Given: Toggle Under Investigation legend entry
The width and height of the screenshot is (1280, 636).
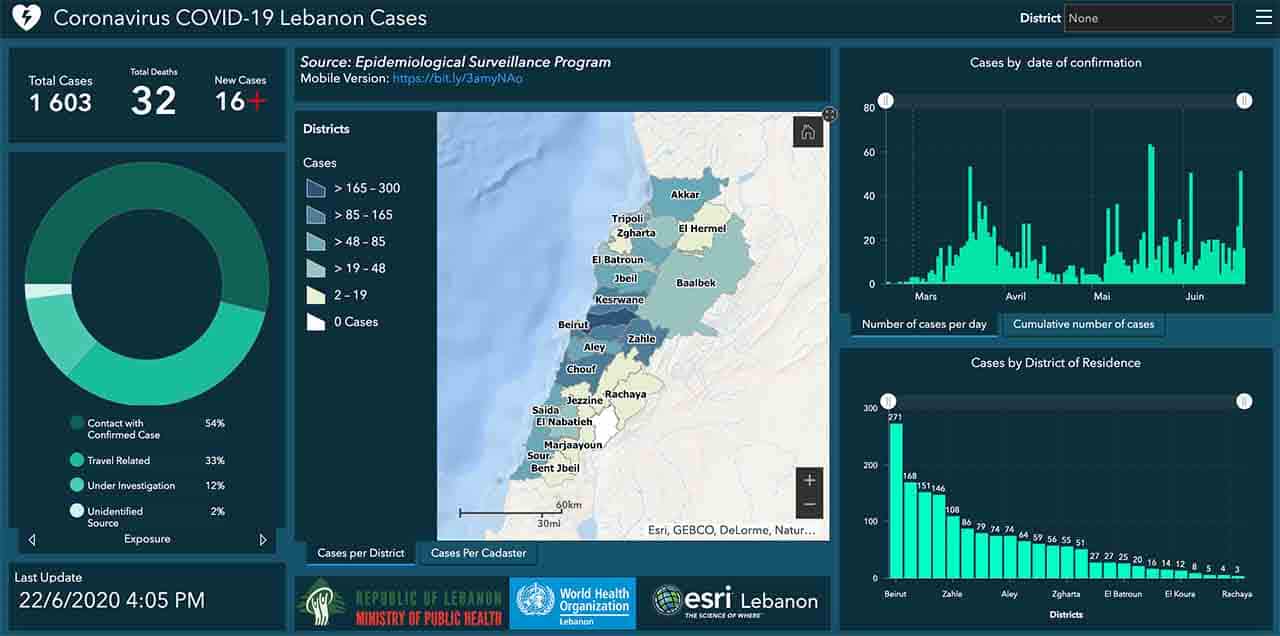Looking at the screenshot, I should (x=77, y=485).
